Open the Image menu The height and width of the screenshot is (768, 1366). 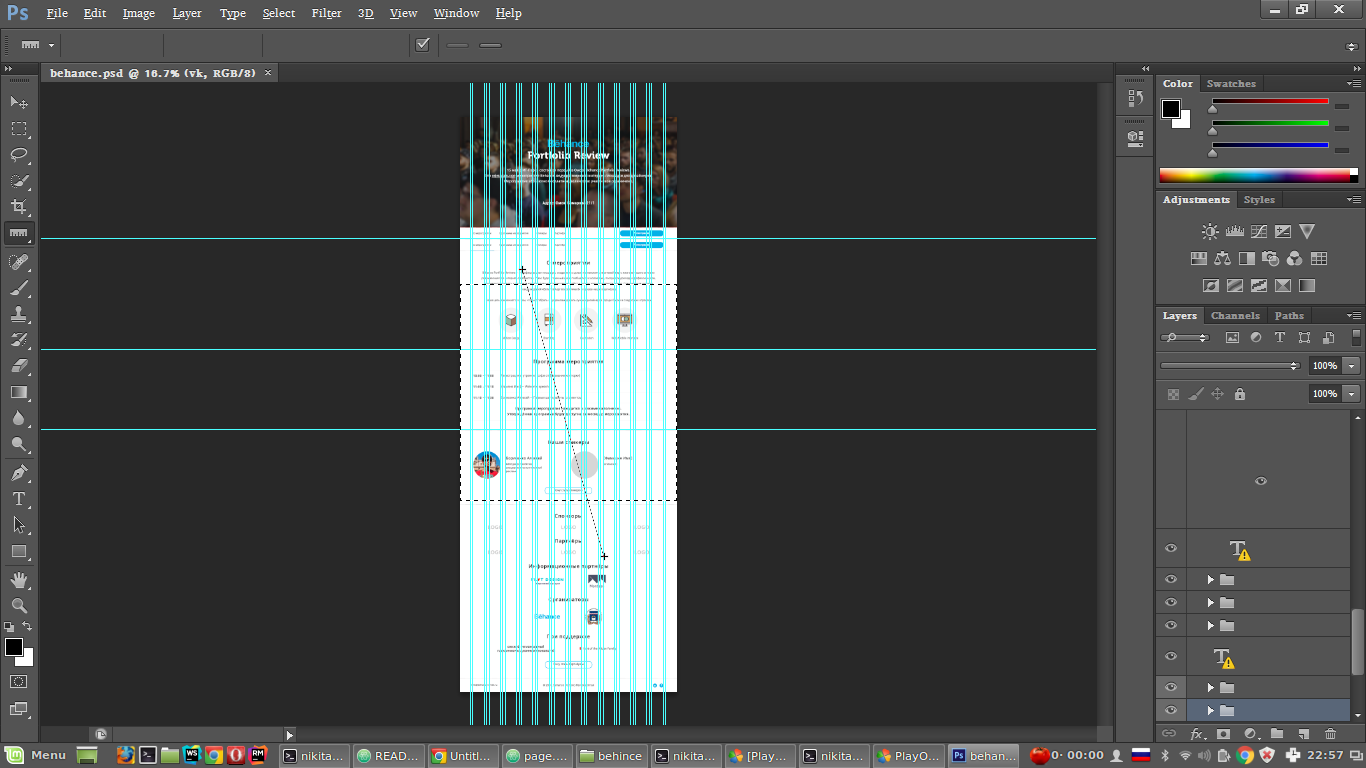139,13
